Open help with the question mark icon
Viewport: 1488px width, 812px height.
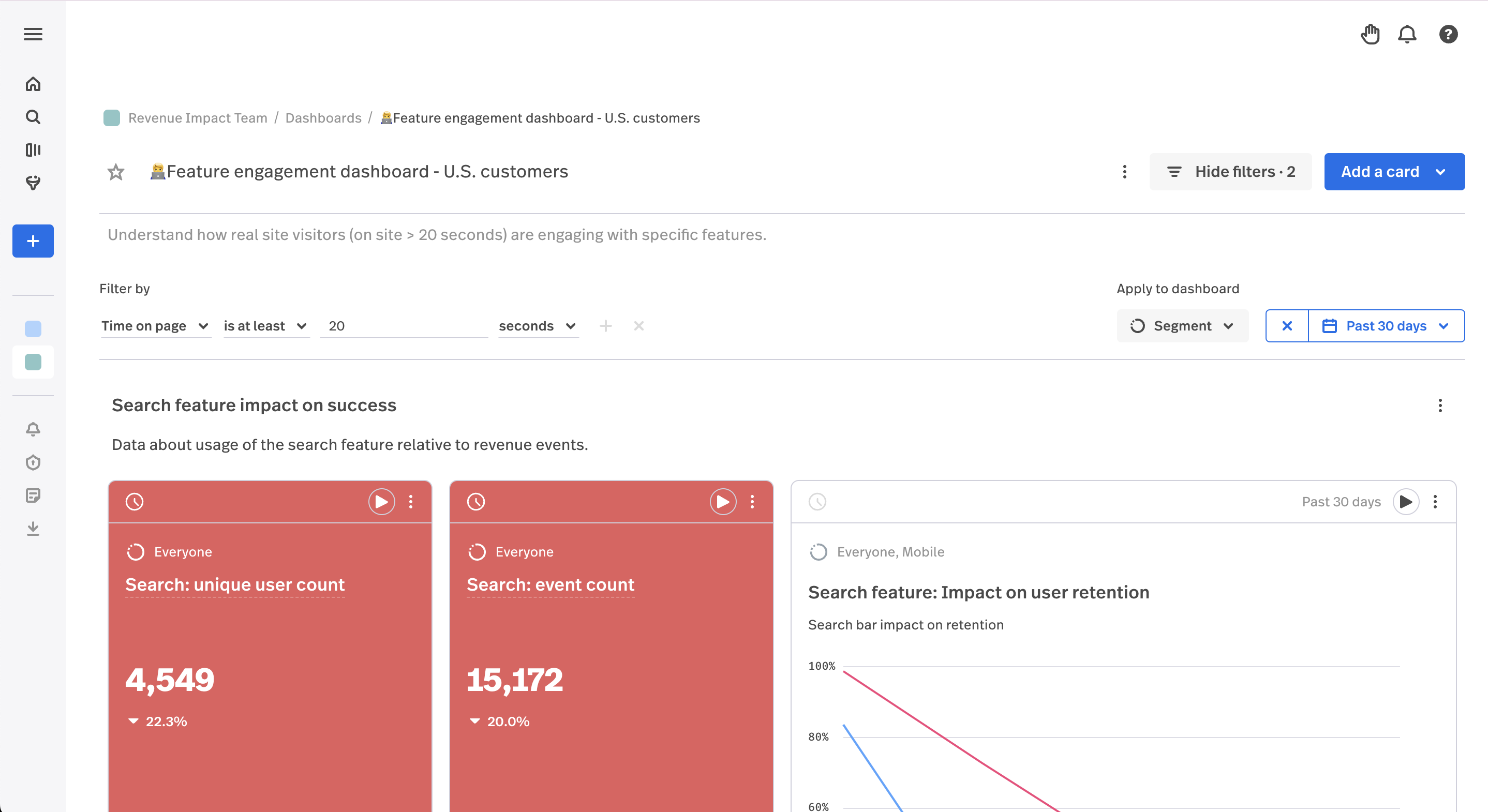coord(1449,34)
